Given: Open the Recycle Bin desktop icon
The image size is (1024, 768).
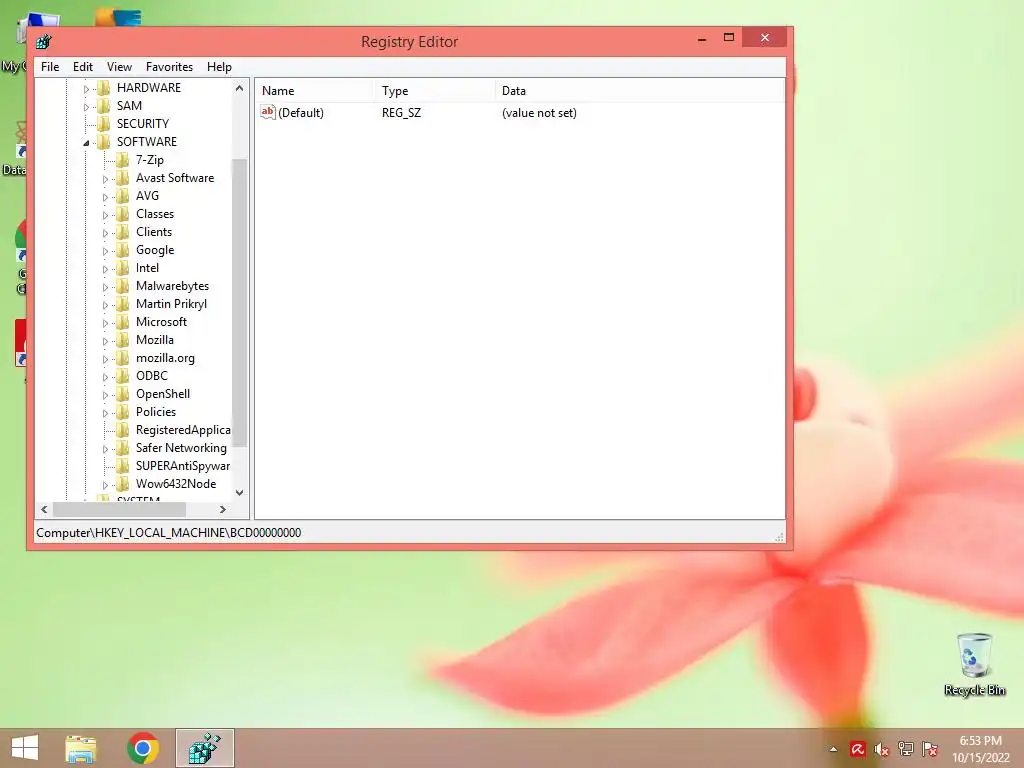Looking at the screenshot, I should pyautogui.click(x=974, y=664).
